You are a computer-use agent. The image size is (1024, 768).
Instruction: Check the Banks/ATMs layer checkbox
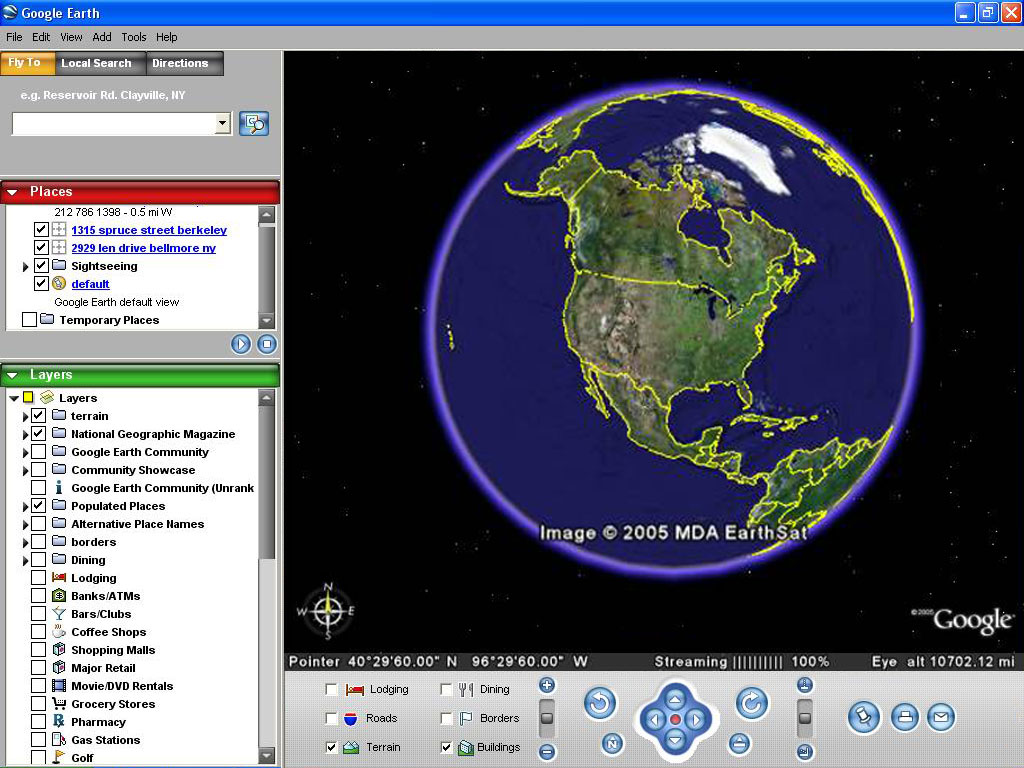coord(39,596)
